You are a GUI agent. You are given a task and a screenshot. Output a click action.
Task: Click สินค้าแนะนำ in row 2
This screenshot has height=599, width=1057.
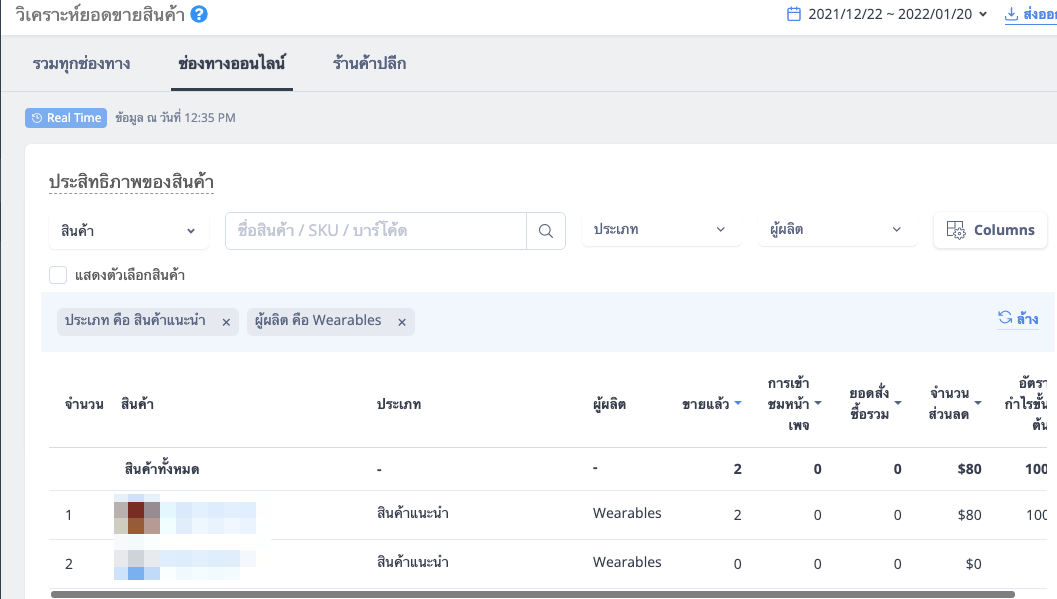pyautogui.click(x=413, y=563)
